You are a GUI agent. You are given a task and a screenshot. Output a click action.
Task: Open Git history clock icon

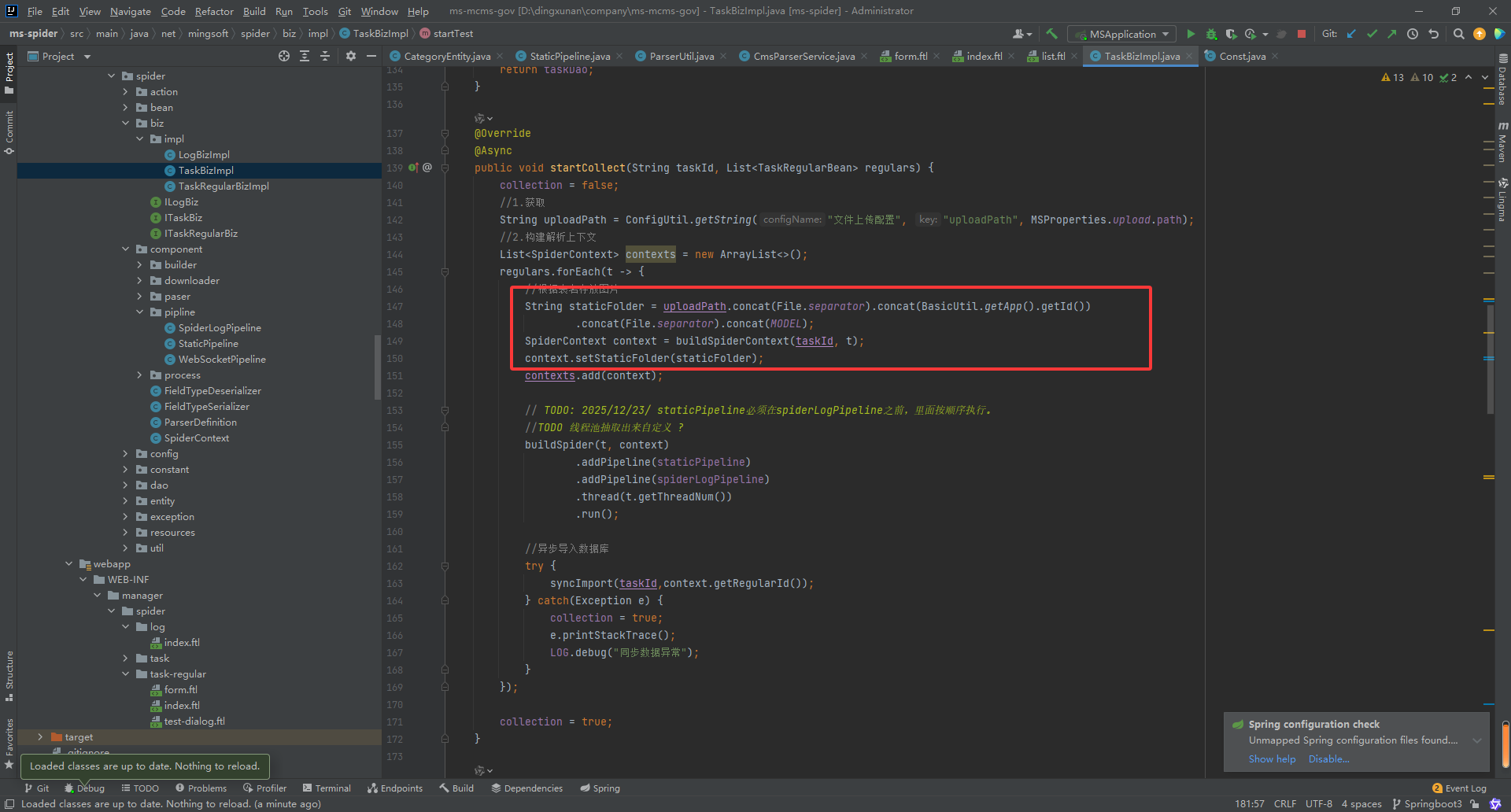pos(1413,34)
